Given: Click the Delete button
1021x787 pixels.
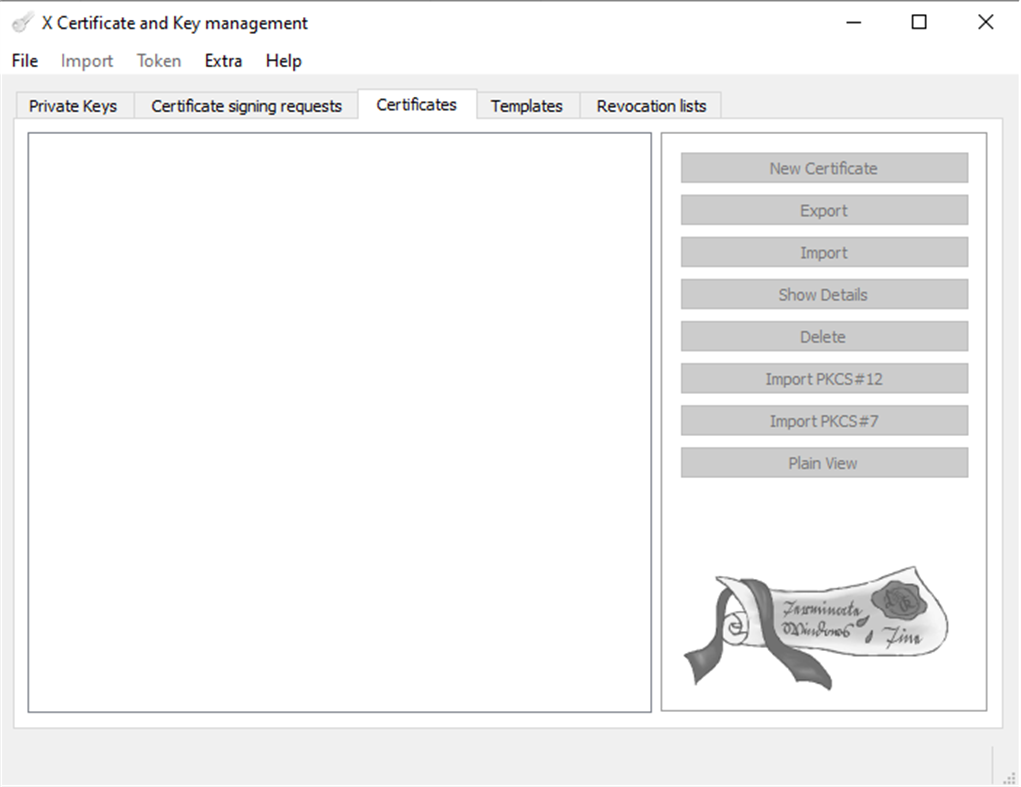Looking at the screenshot, I should [823, 336].
